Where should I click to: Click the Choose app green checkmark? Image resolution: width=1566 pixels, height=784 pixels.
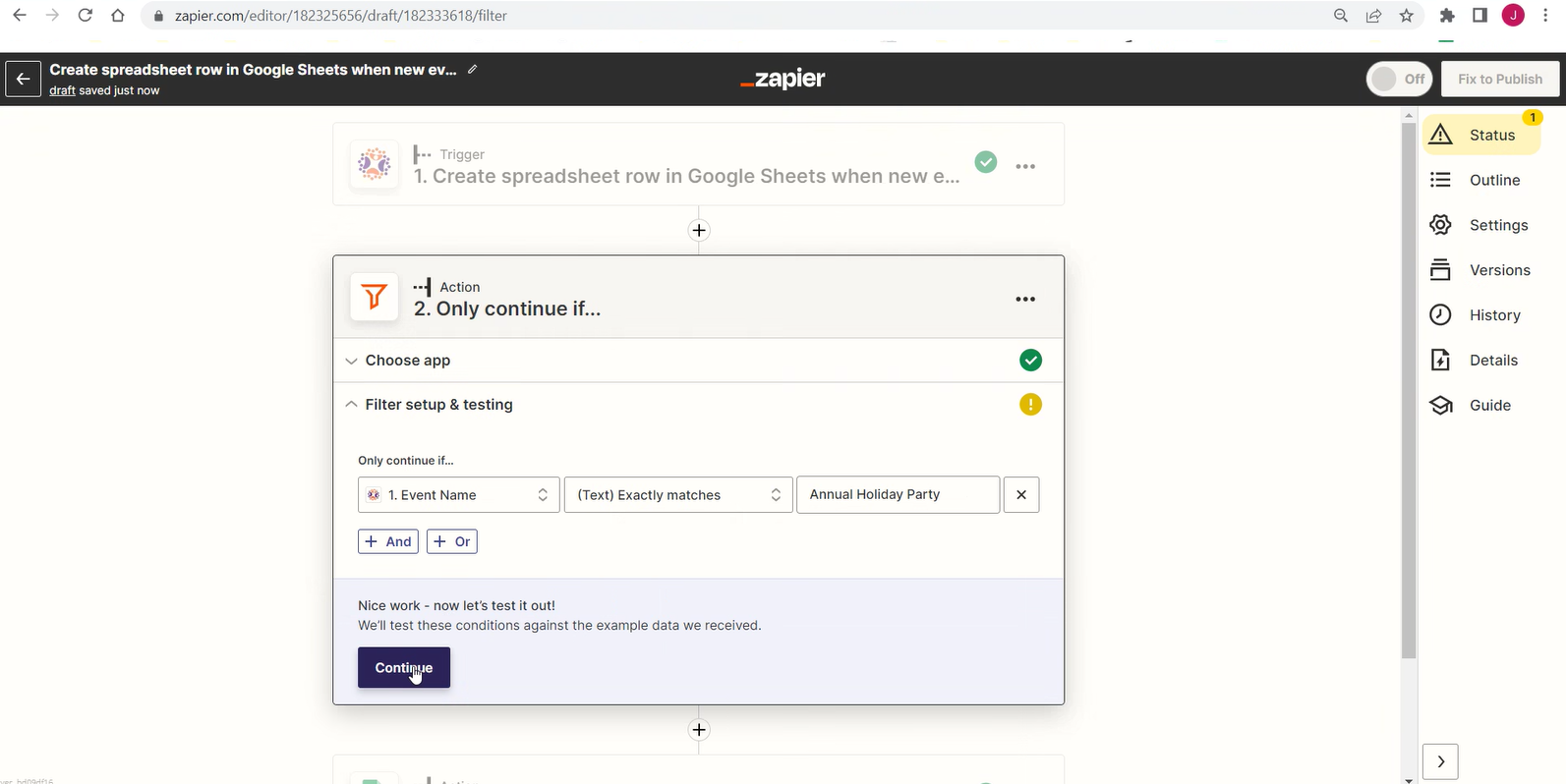(1030, 361)
